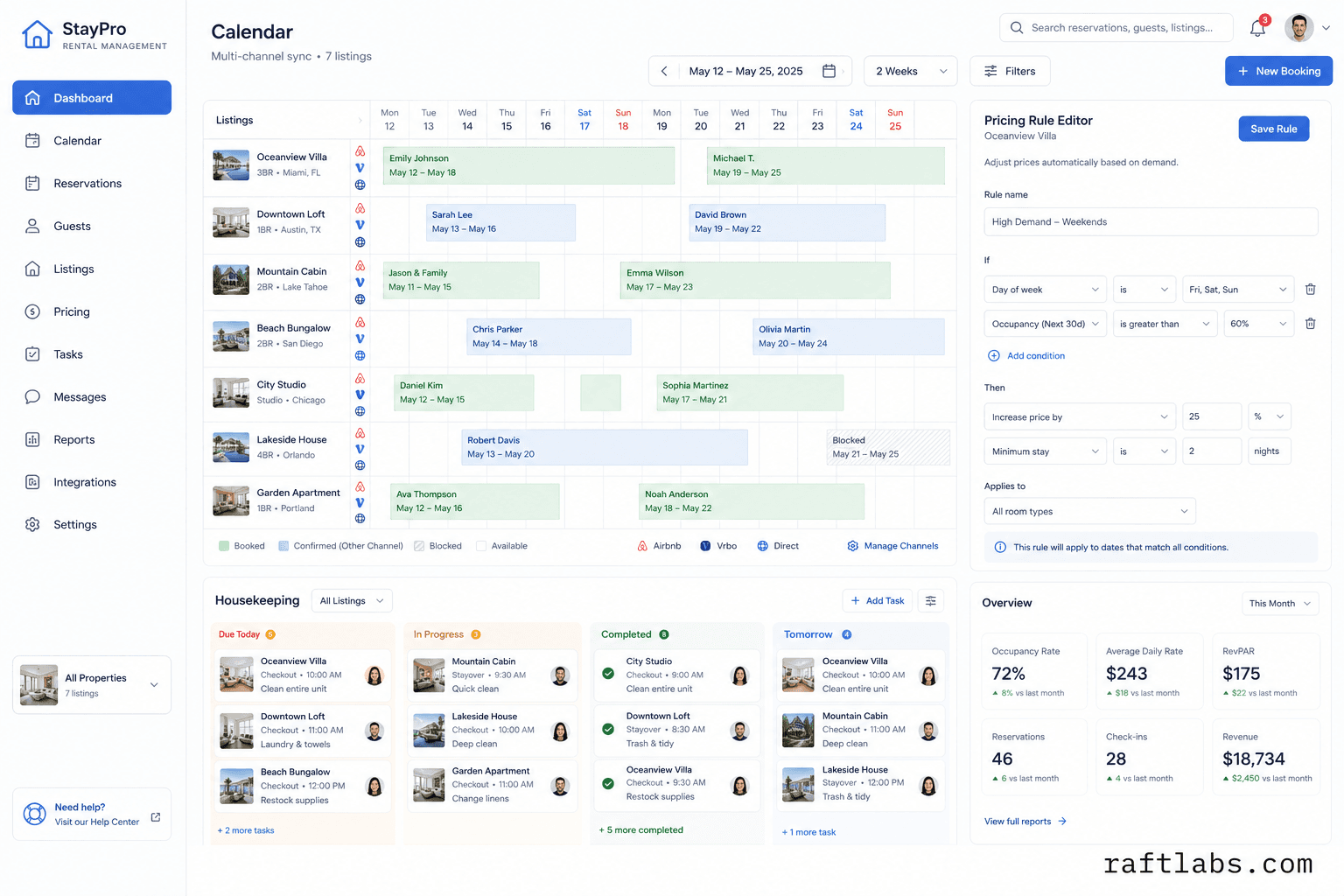Show 2 more tasks in Due Today
This screenshot has width=1344, height=896.
pyautogui.click(x=246, y=830)
